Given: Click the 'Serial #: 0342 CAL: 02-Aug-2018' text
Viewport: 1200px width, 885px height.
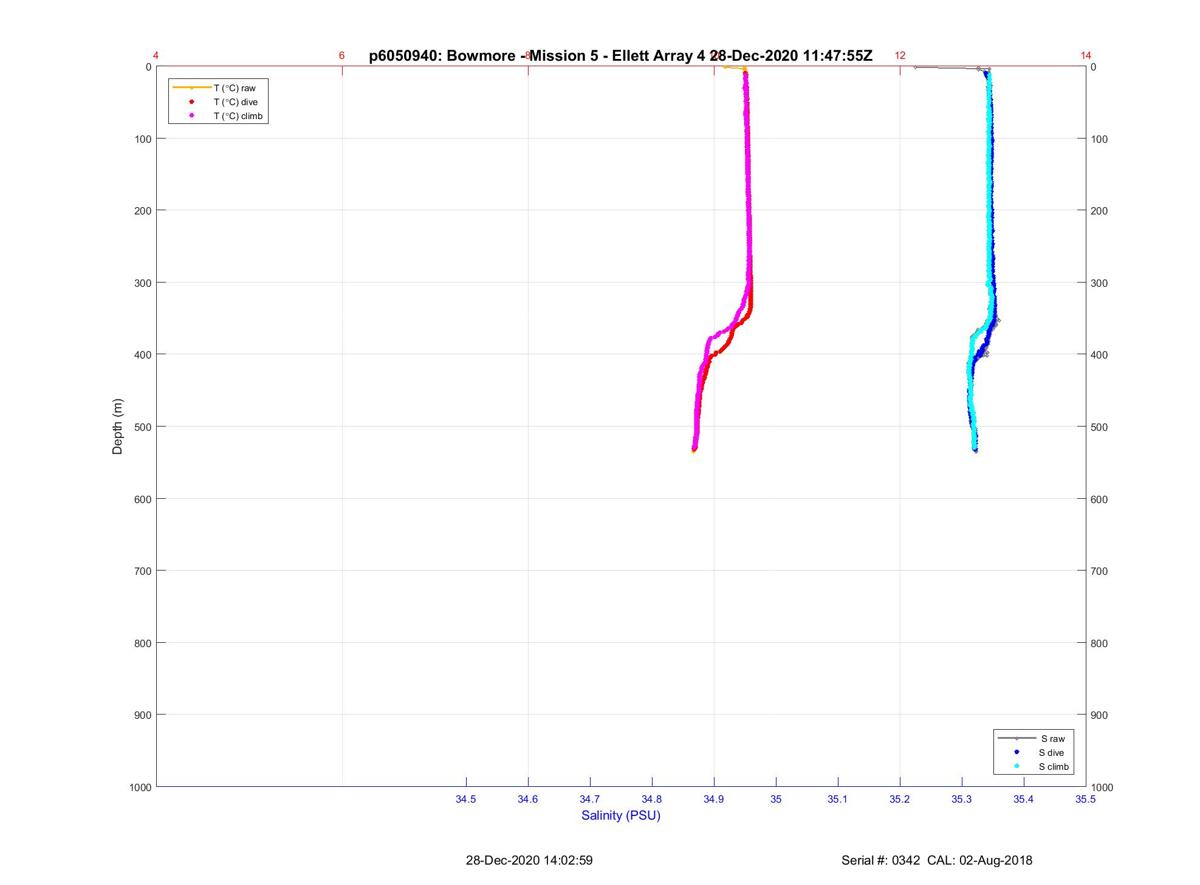Looking at the screenshot, I should [937, 860].
